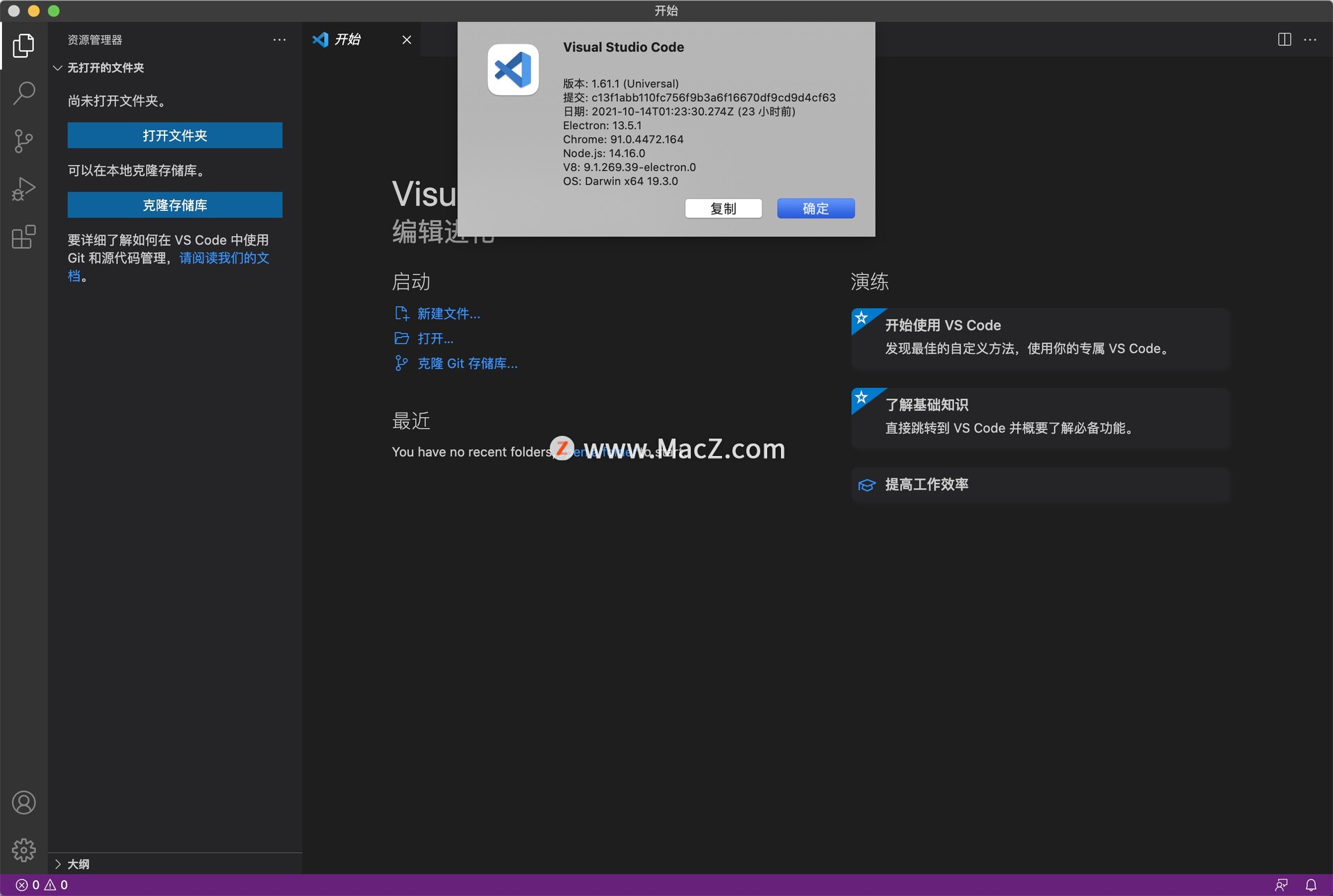Click the graduation cap icon beside 提高工作效率

tap(866, 484)
